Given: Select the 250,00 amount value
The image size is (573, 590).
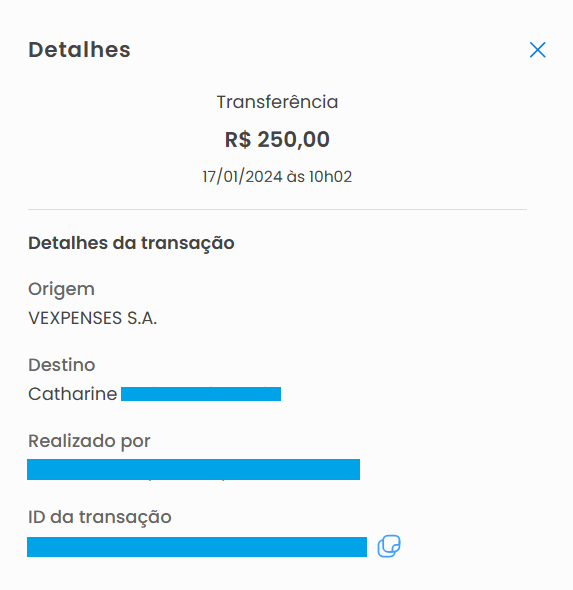Looking at the screenshot, I should (x=293, y=140).
